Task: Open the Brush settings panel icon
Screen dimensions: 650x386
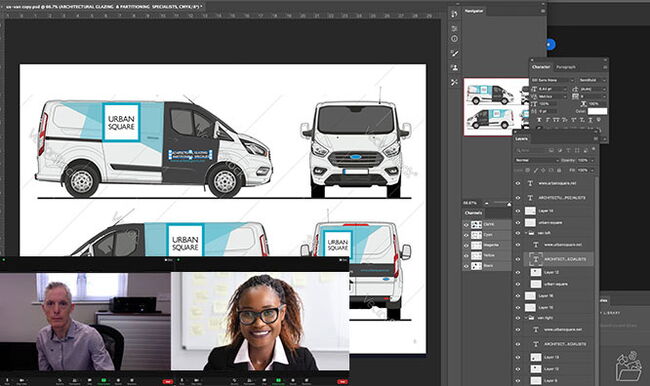Action: tap(454, 53)
